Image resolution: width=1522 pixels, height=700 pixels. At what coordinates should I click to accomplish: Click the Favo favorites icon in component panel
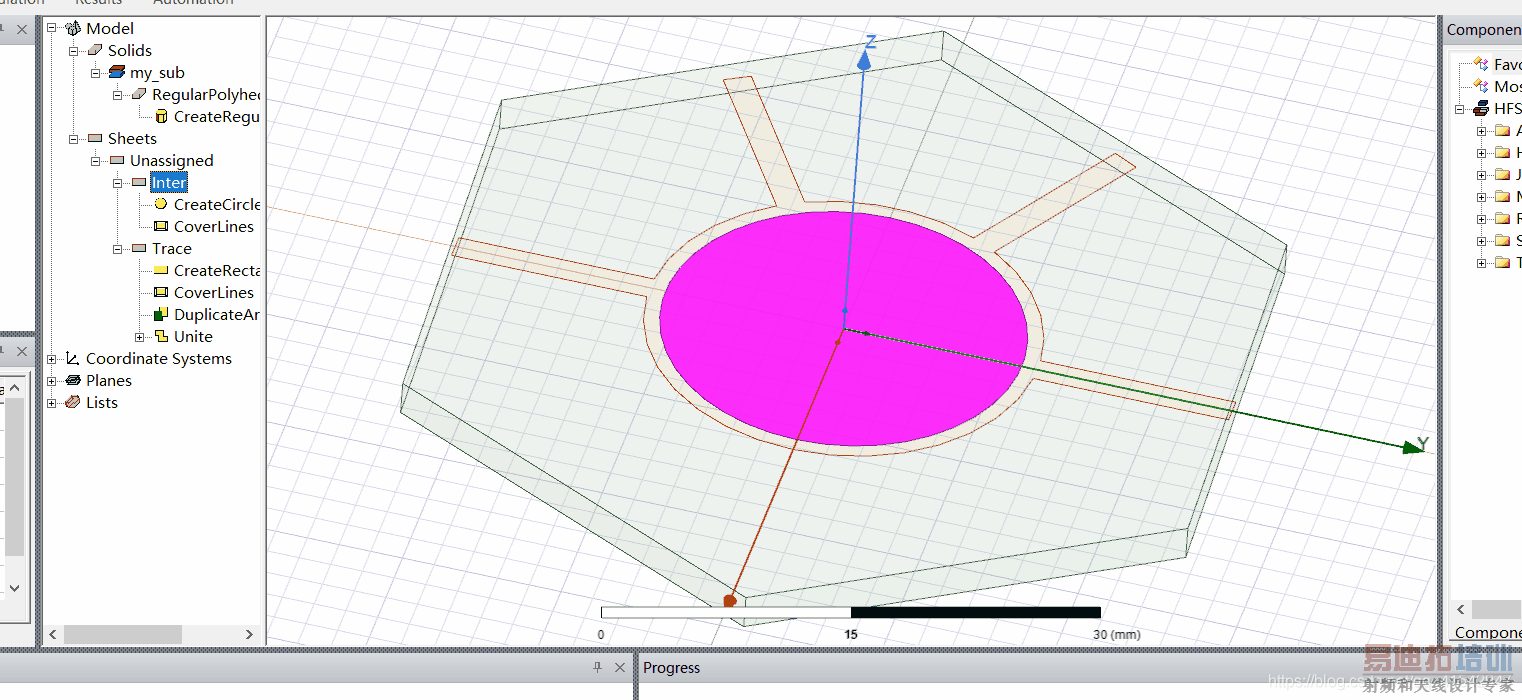[1481, 64]
